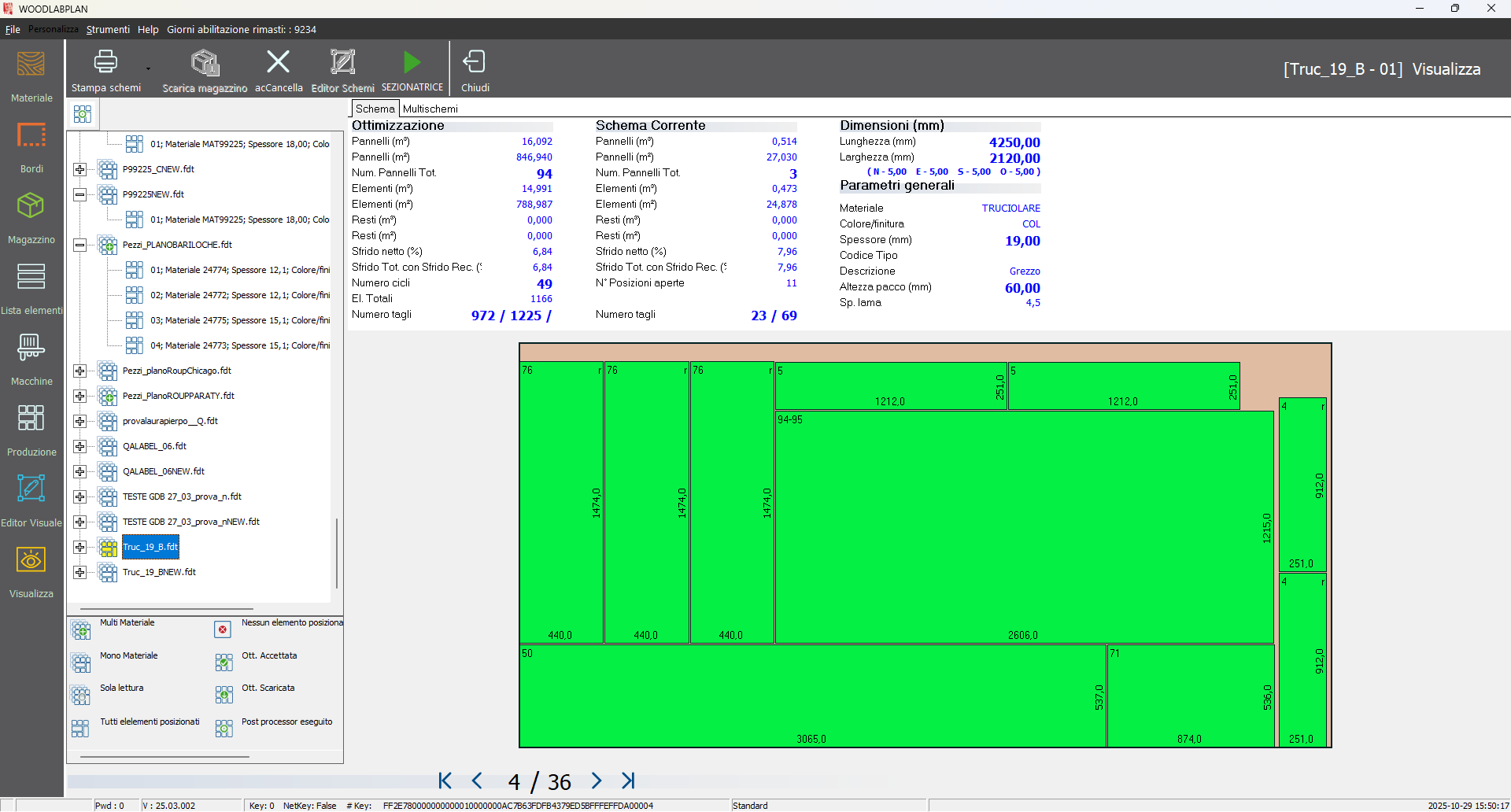Screen dimensions: 1511x812
Task: Click the Chiudi exit icon
Action: coord(475,62)
